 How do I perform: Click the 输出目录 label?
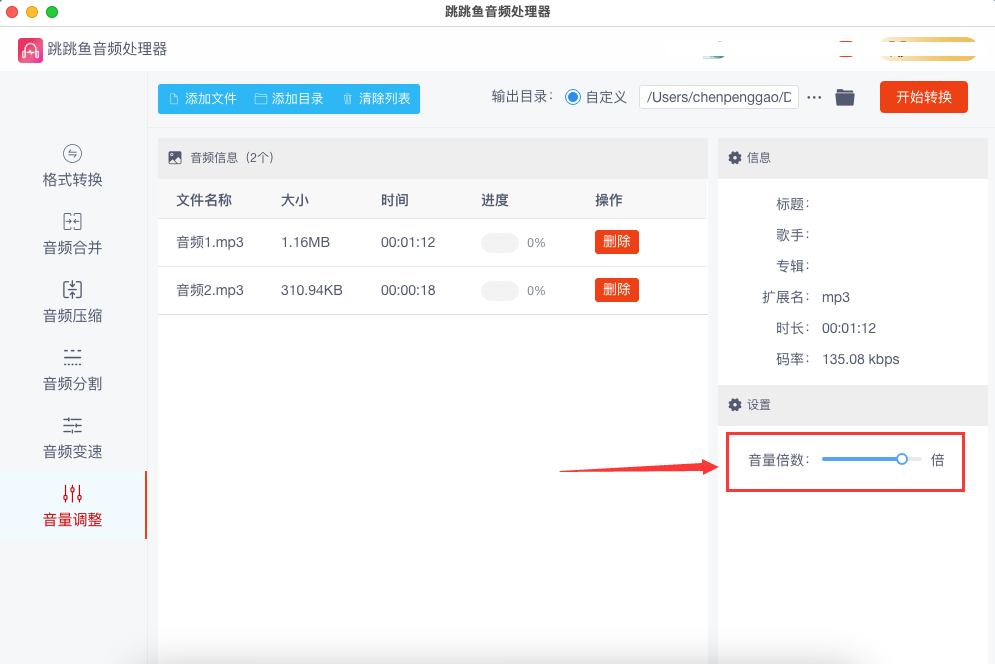pos(522,96)
